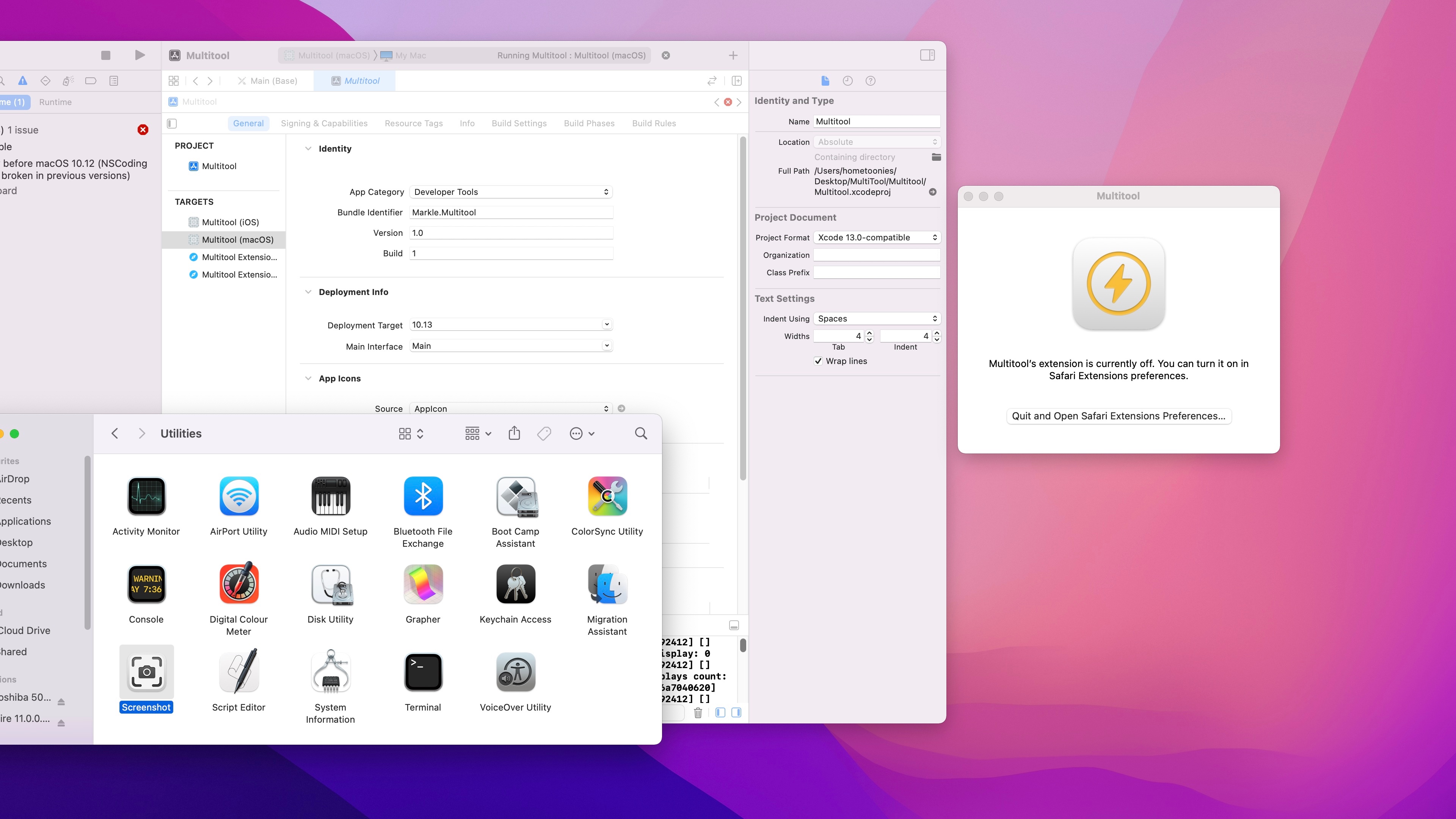
Task: Launch Keychain Access icon
Action: (x=515, y=585)
